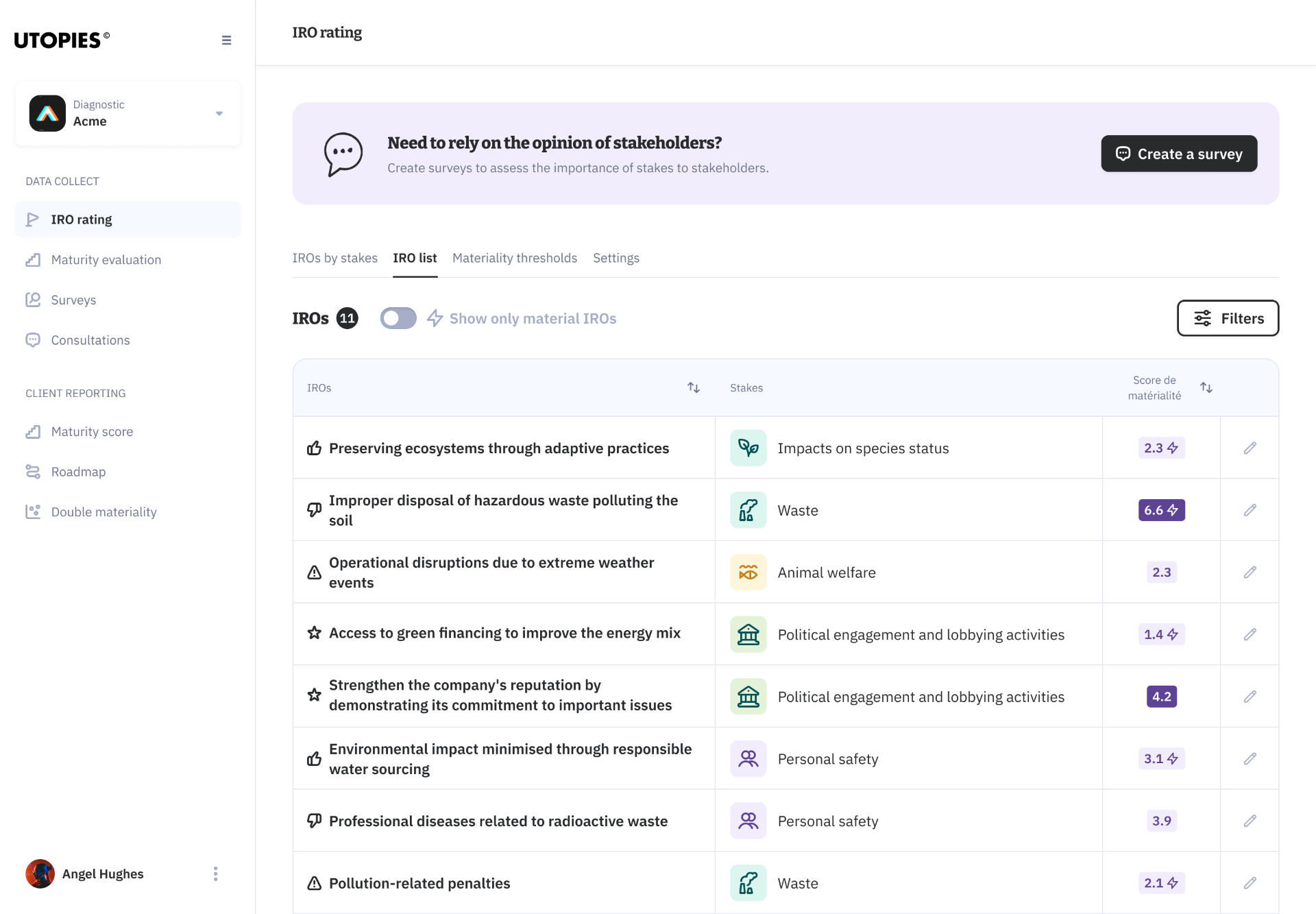The image size is (1316, 914).
Task: Click Animal welfare stake icon
Action: (748, 572)
